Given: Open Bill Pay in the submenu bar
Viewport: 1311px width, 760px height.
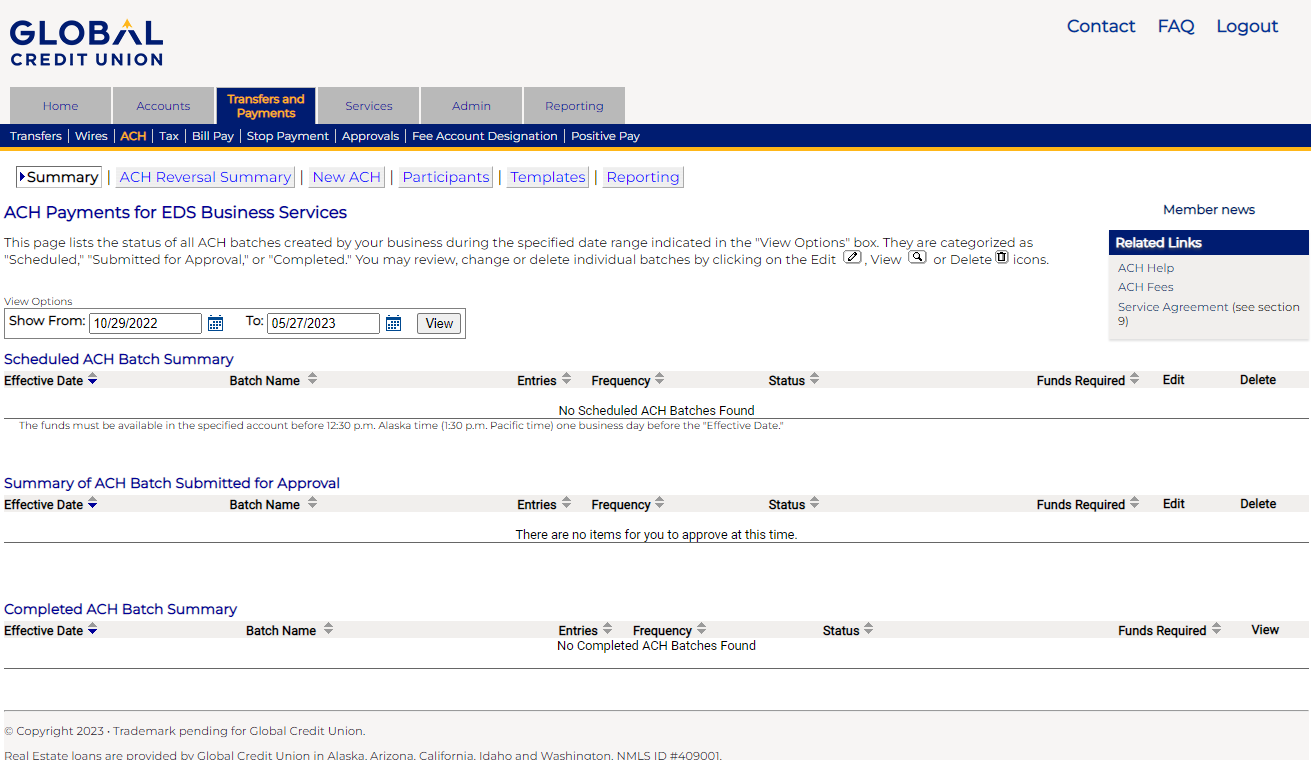Looking at the screenshot, I should point(213,136).
